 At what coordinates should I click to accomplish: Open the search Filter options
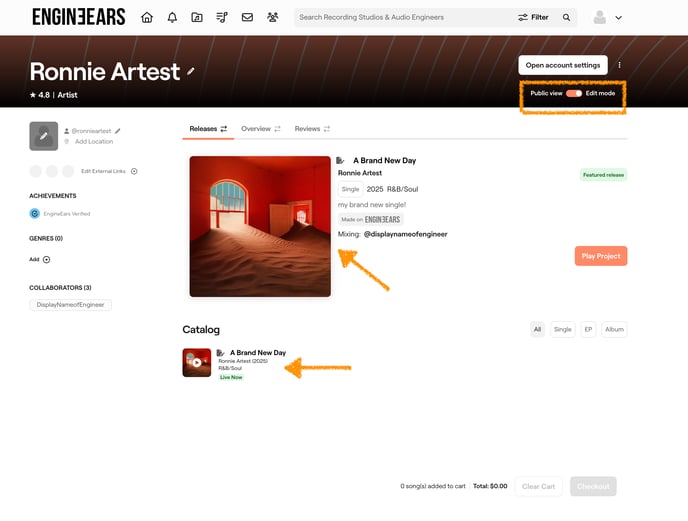coord(533,17)
